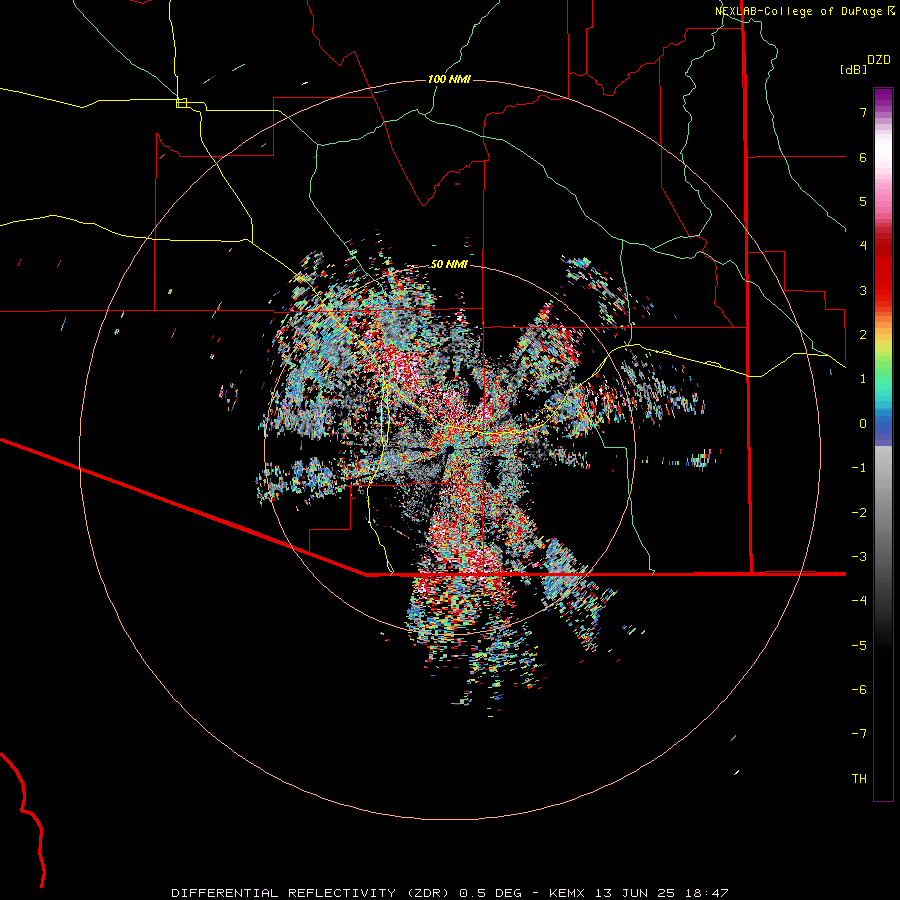Click the -4 value on the color scale
The height and width of the screenshot is (900, 900).
pos(859,601)
